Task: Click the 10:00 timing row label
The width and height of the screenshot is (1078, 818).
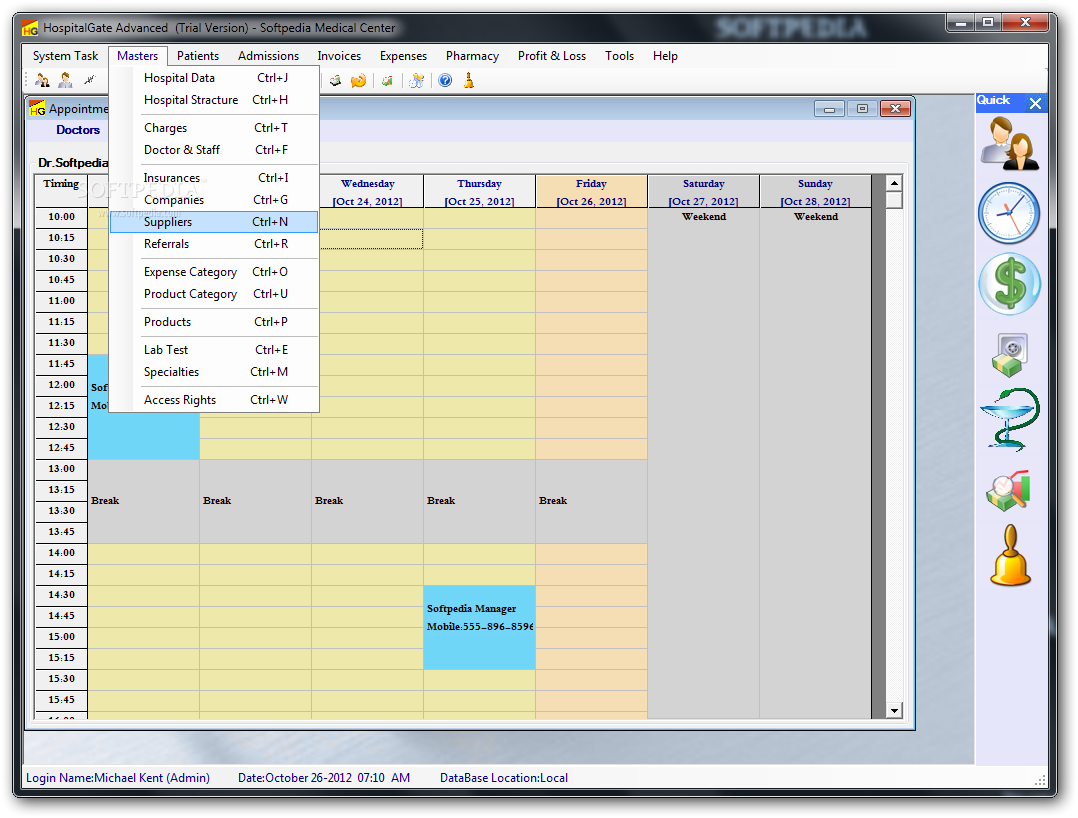Action: 61,217
